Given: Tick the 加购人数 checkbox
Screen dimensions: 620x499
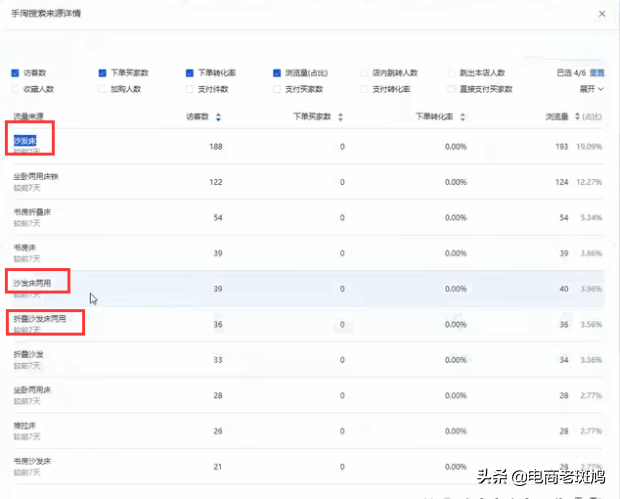Looking at the screenshot, I should pos(103,89).
